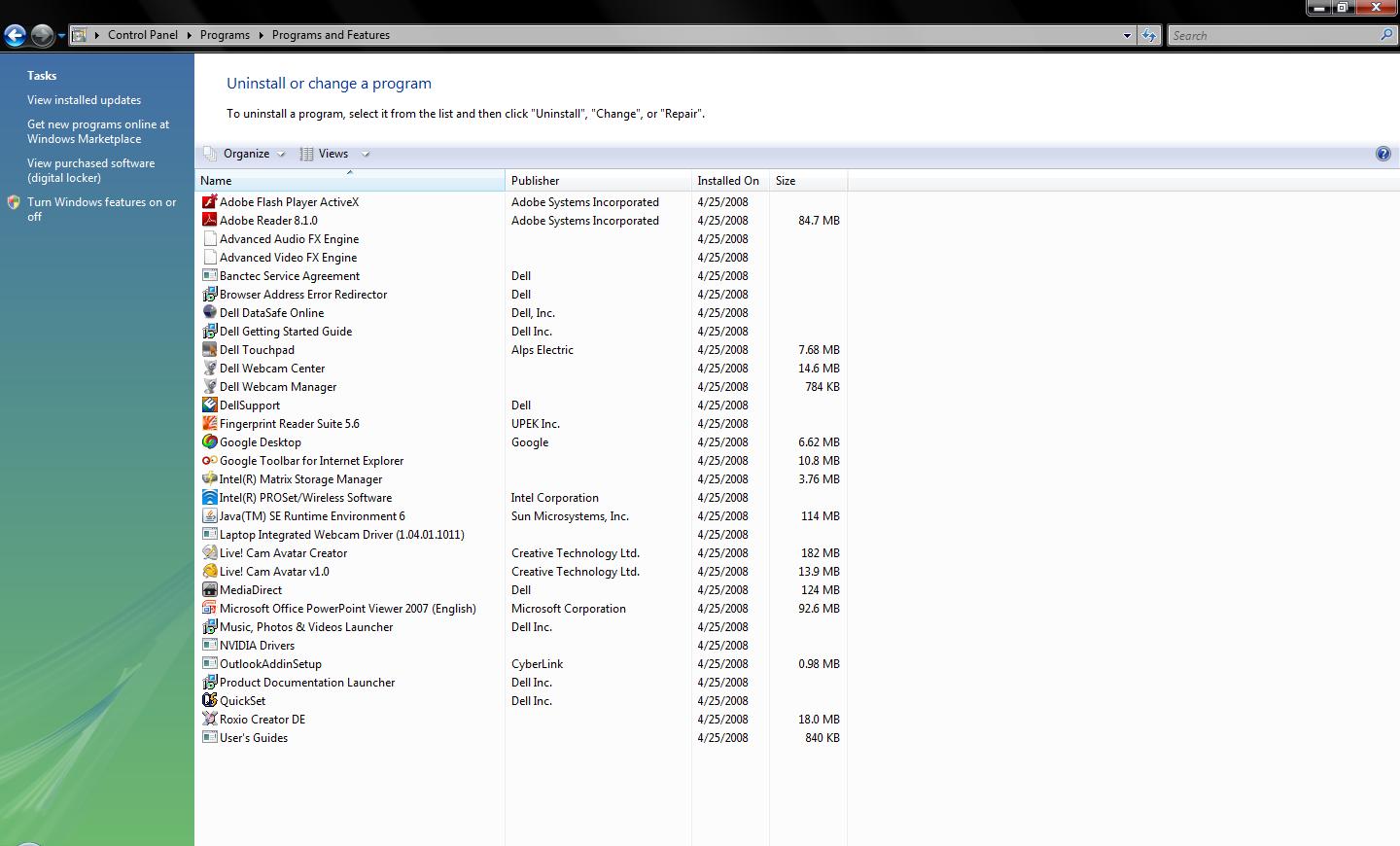Select User's Guides entry
Image resolution: width=1400 pixels, height=846 pixels.
pos(254,737)
